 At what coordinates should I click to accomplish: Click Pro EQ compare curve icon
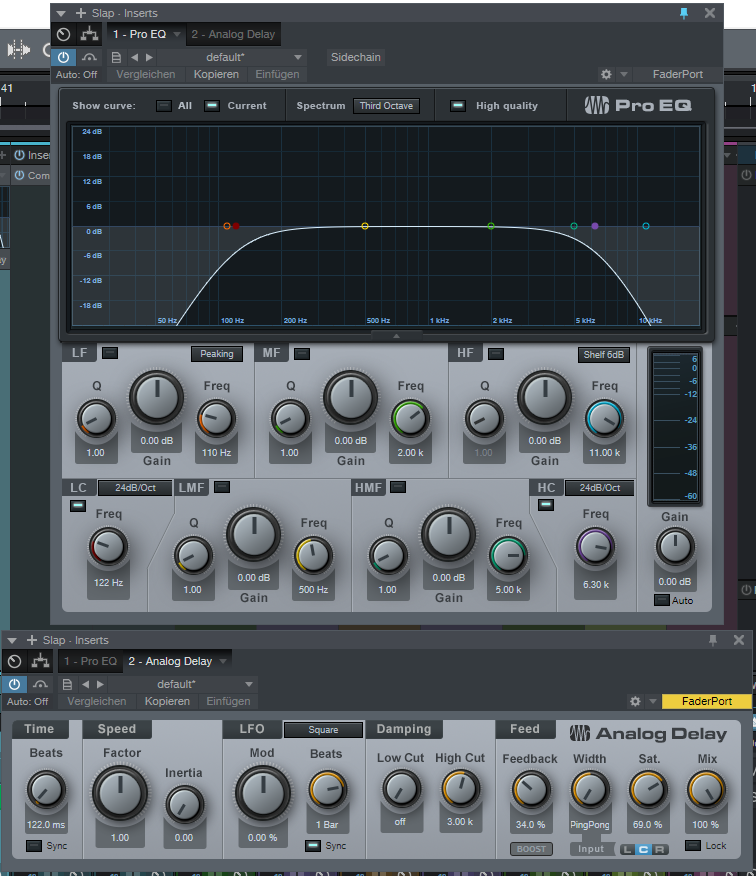(89, 57)
